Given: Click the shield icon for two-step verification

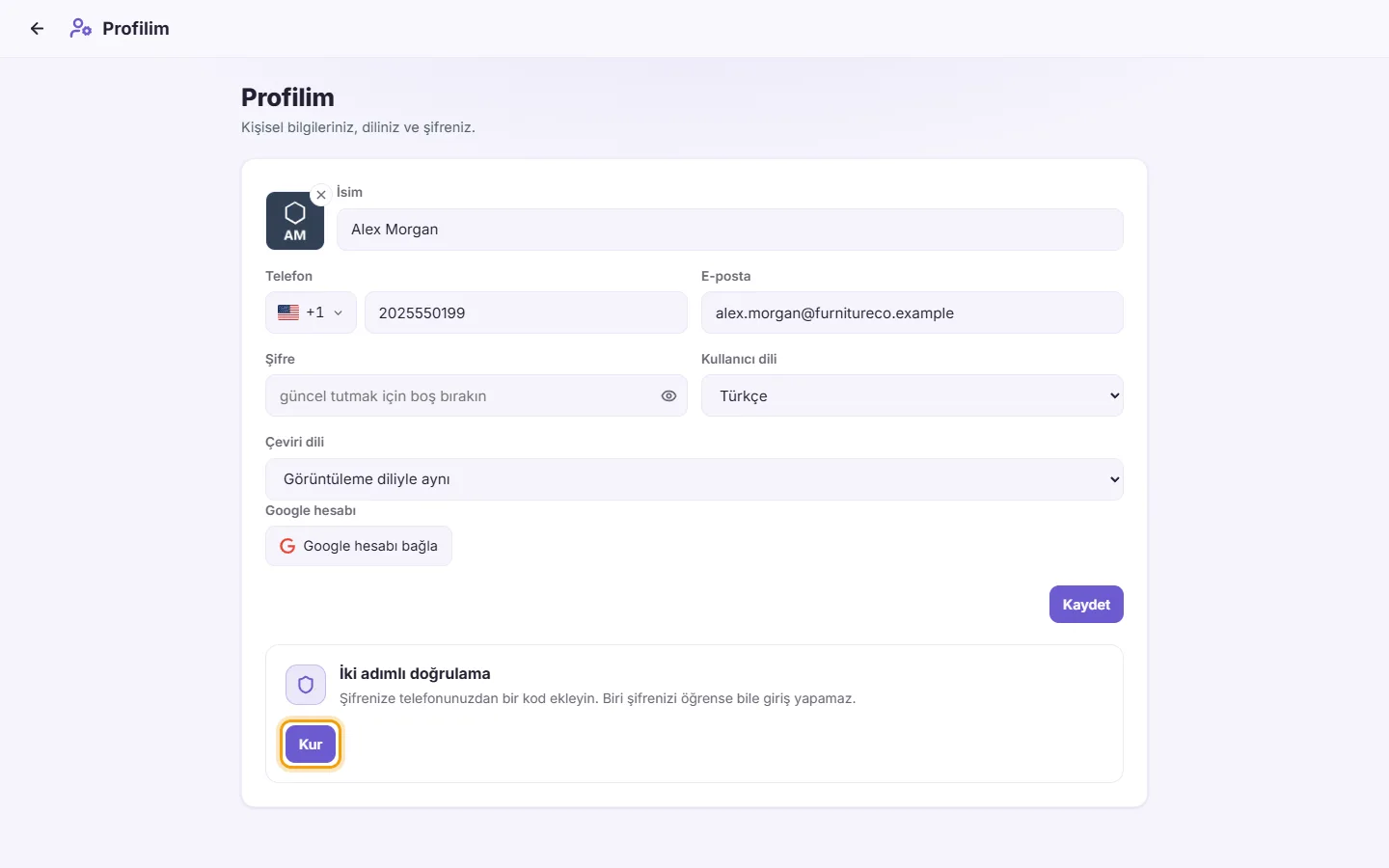Looking at the screenshot, I should tap(306, 685).
